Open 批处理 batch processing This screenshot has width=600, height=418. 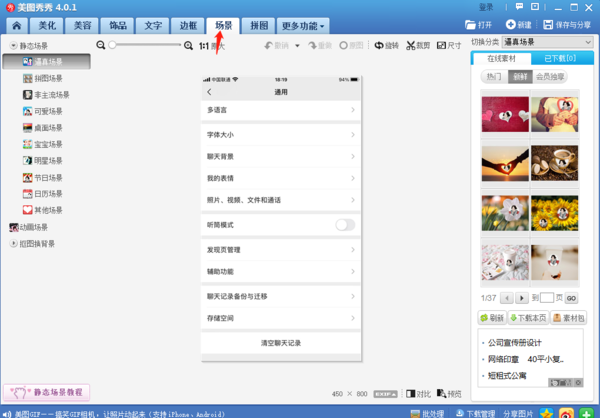[428, 412]
